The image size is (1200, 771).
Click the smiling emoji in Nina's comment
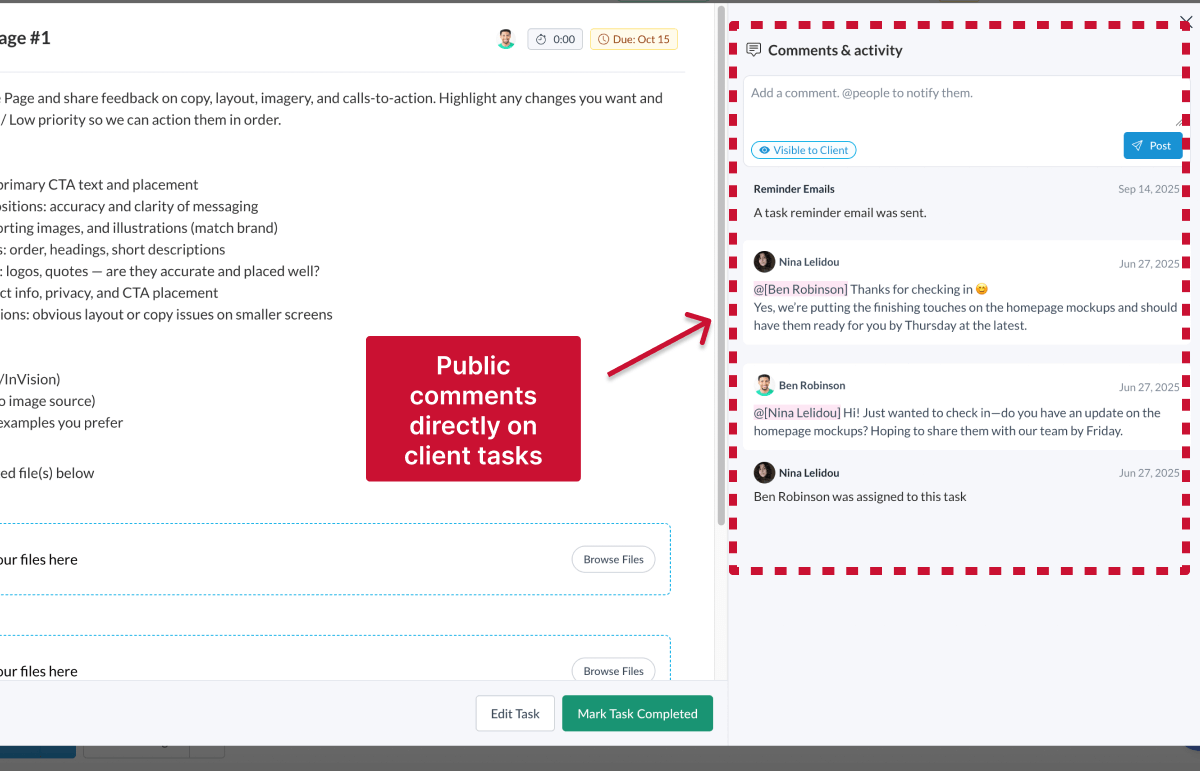pos(981,288)
